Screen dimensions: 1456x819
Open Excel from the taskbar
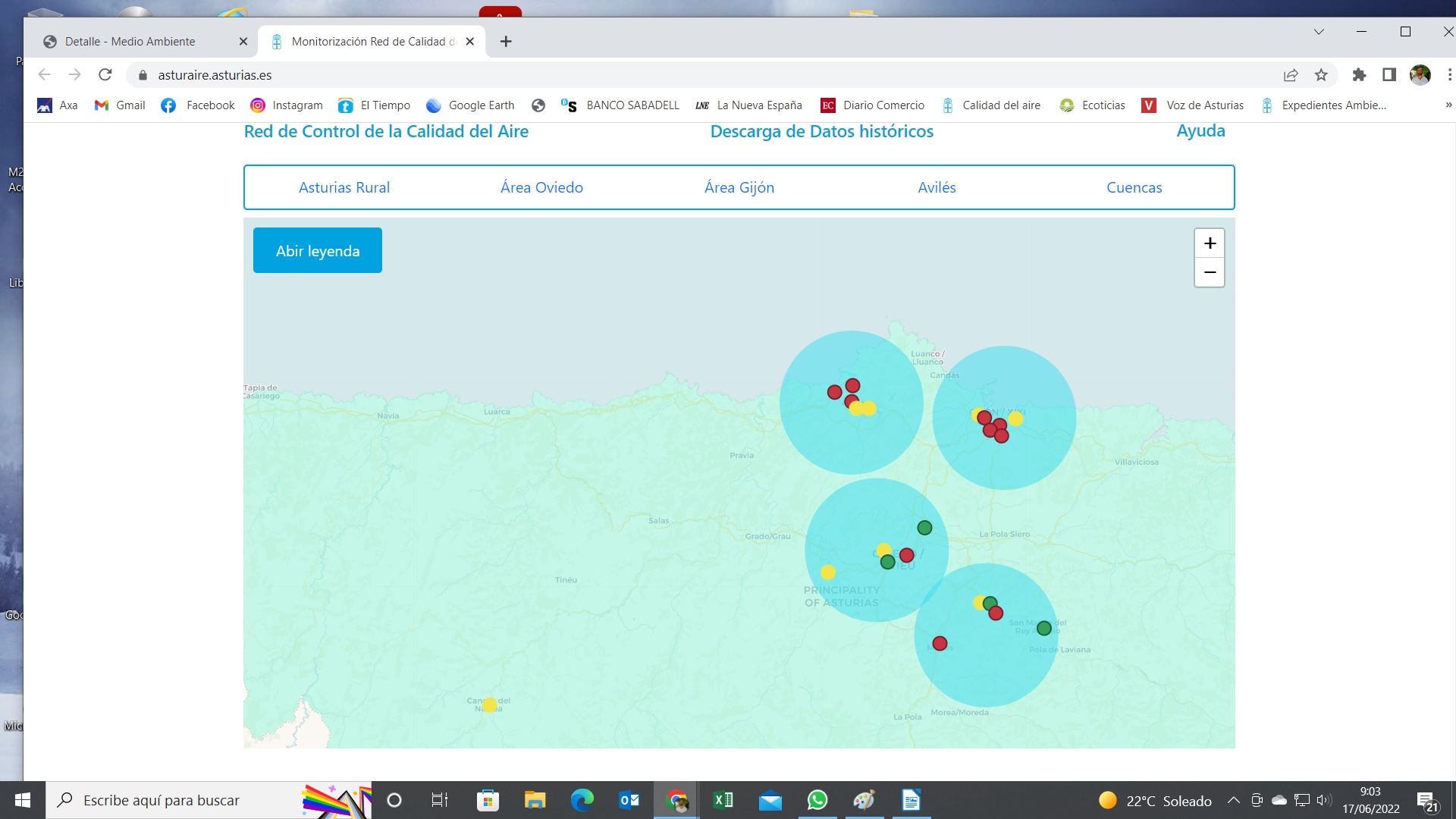pyautogui.click(x=723, y=800)
